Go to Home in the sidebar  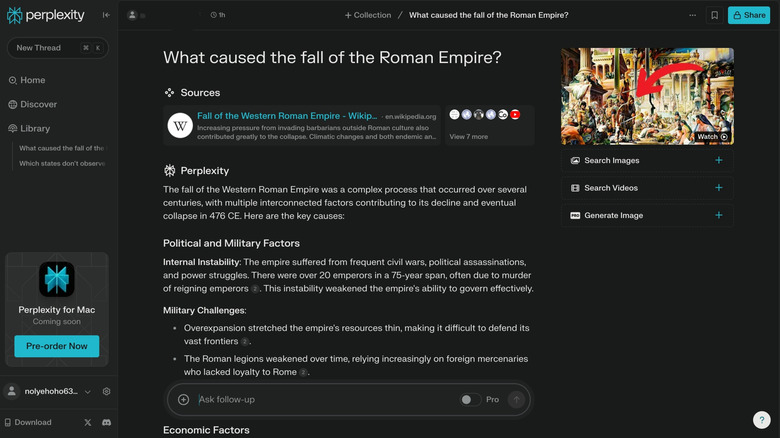27,80
